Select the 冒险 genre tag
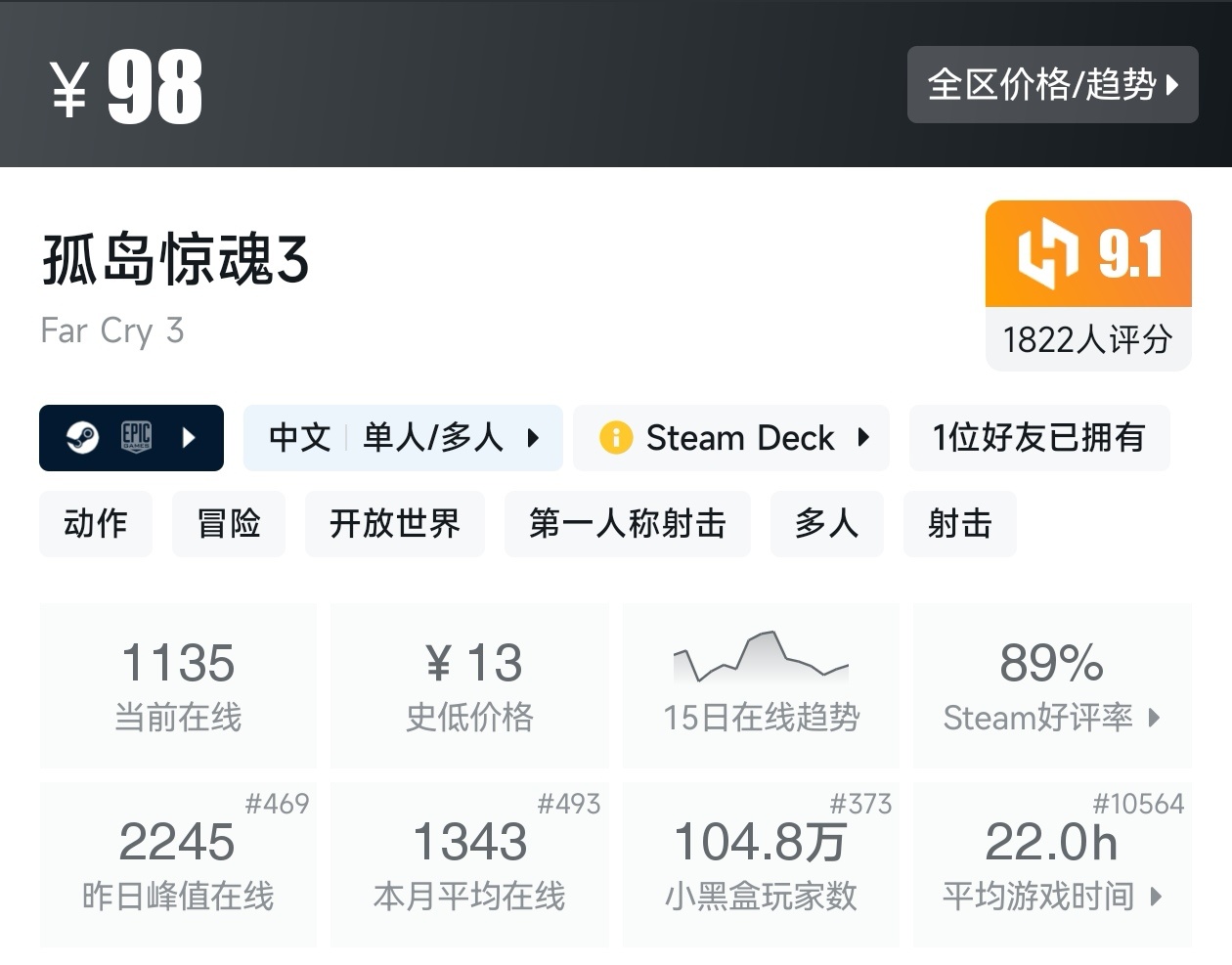Image resolution: width=1232 pixels, height=965 pixels. click(x=229, y=524)
